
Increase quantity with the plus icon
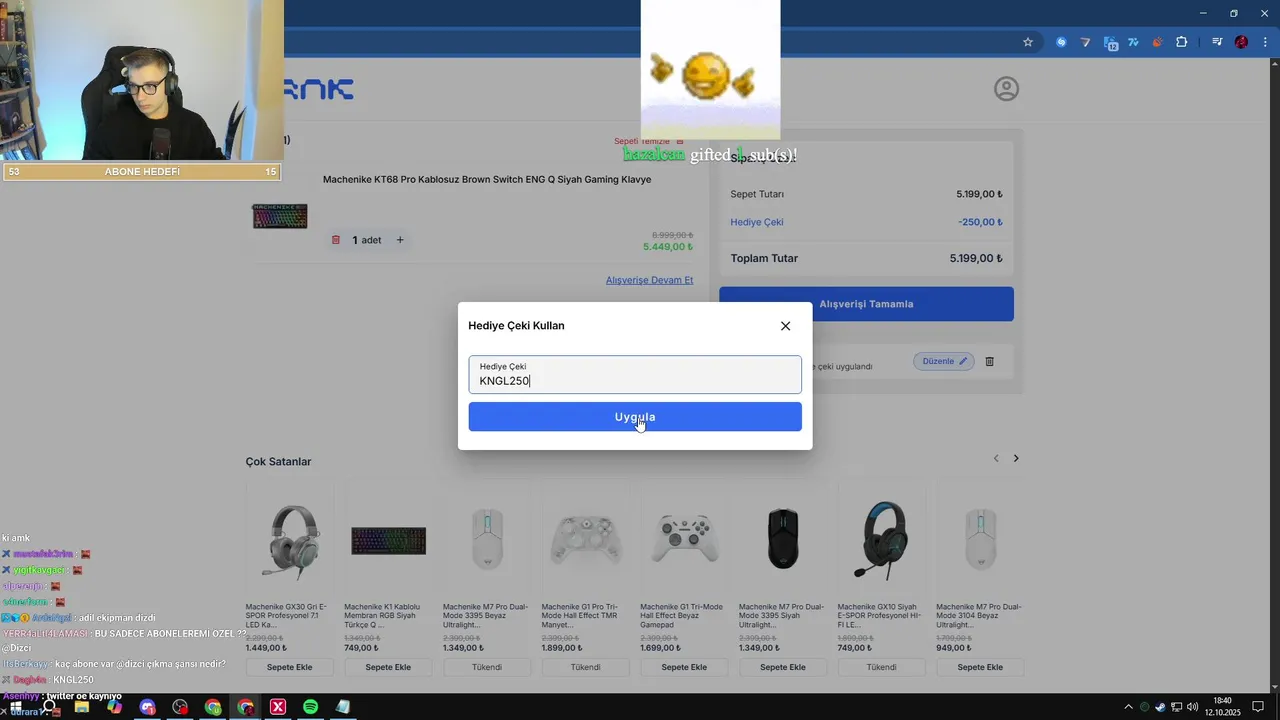(400, 240)
